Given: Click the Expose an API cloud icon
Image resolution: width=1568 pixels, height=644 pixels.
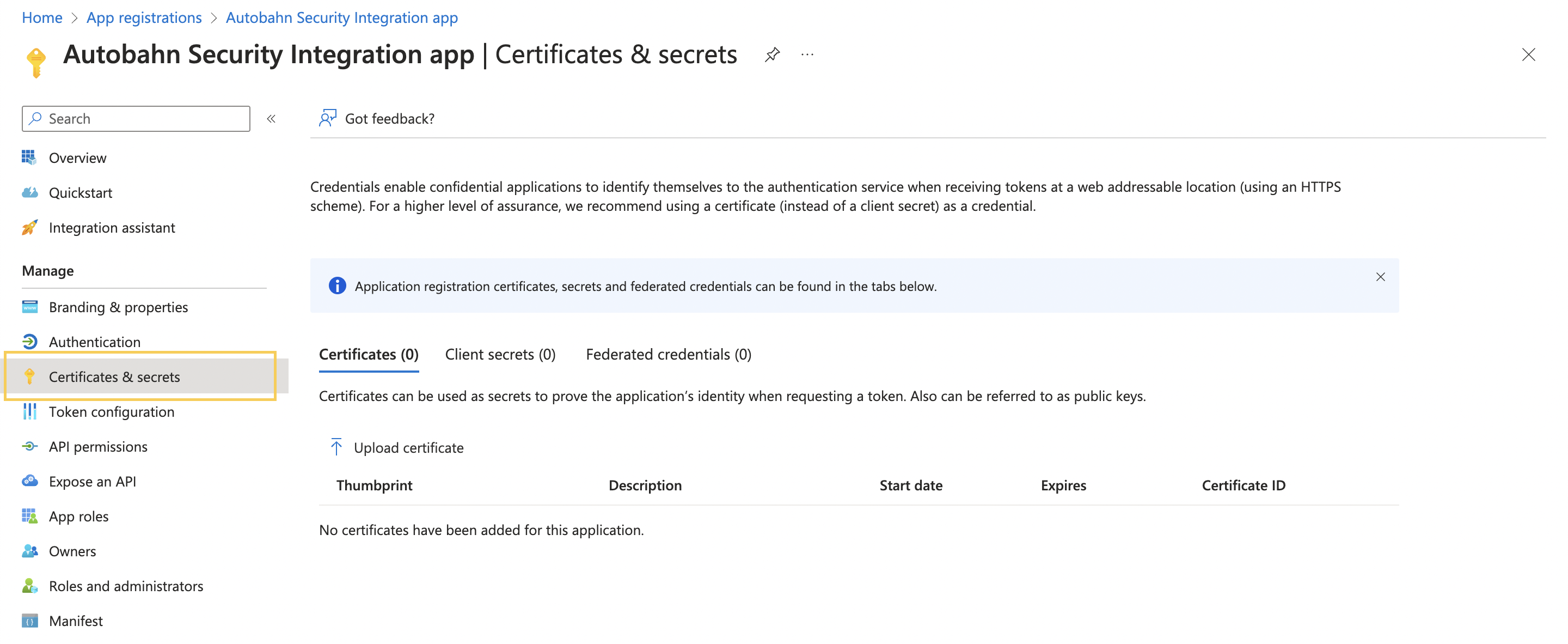Looking at the screenshot, I should coord(29,481).
